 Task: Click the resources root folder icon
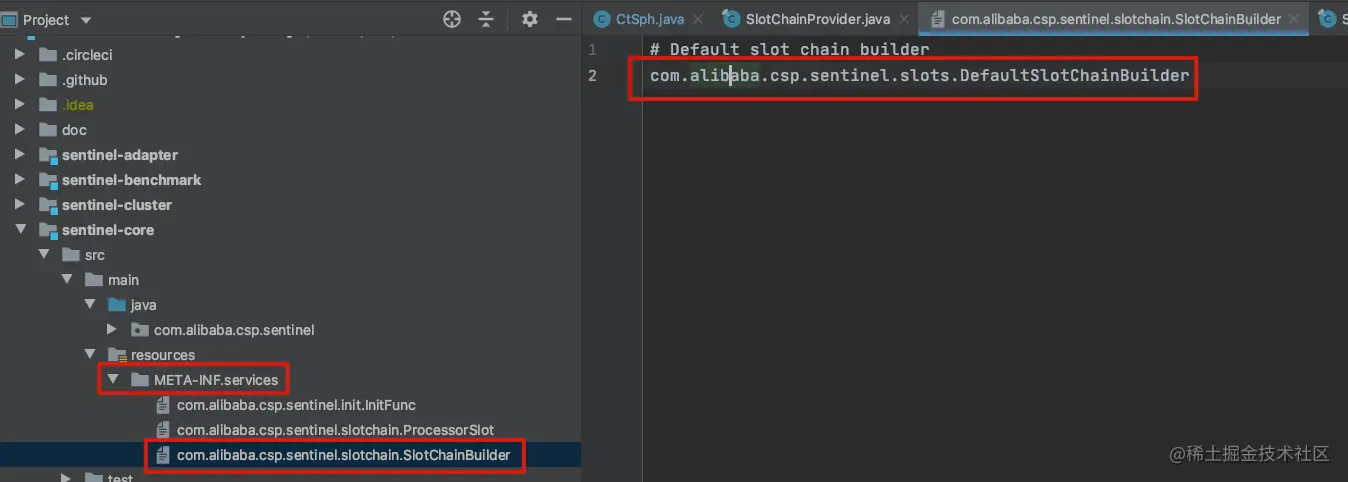click(x=117, y=355)
